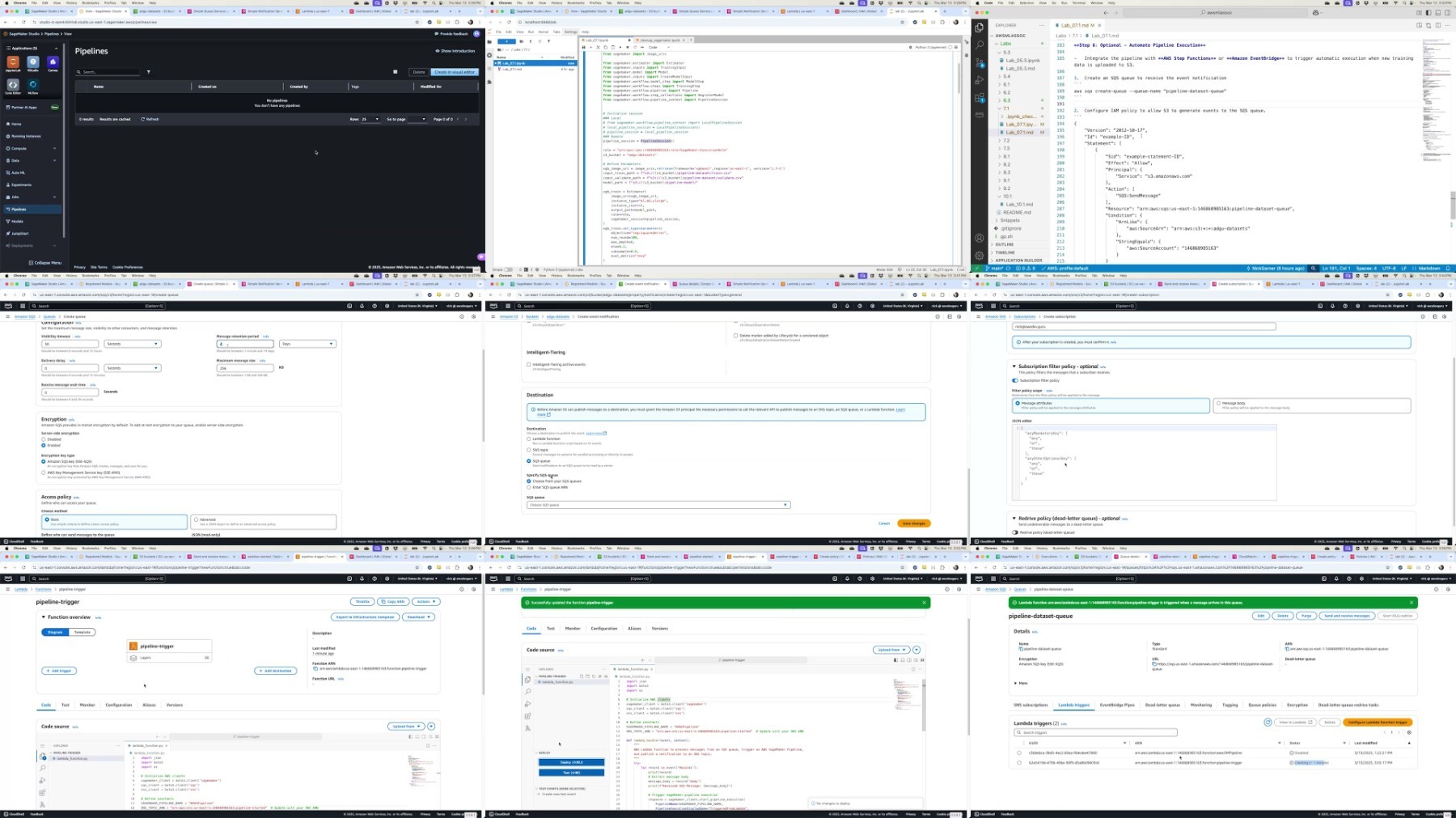
Task: Click the Copilot icon in VS Code title bar
Action: pyautogui.click(x=1316, y=13)
